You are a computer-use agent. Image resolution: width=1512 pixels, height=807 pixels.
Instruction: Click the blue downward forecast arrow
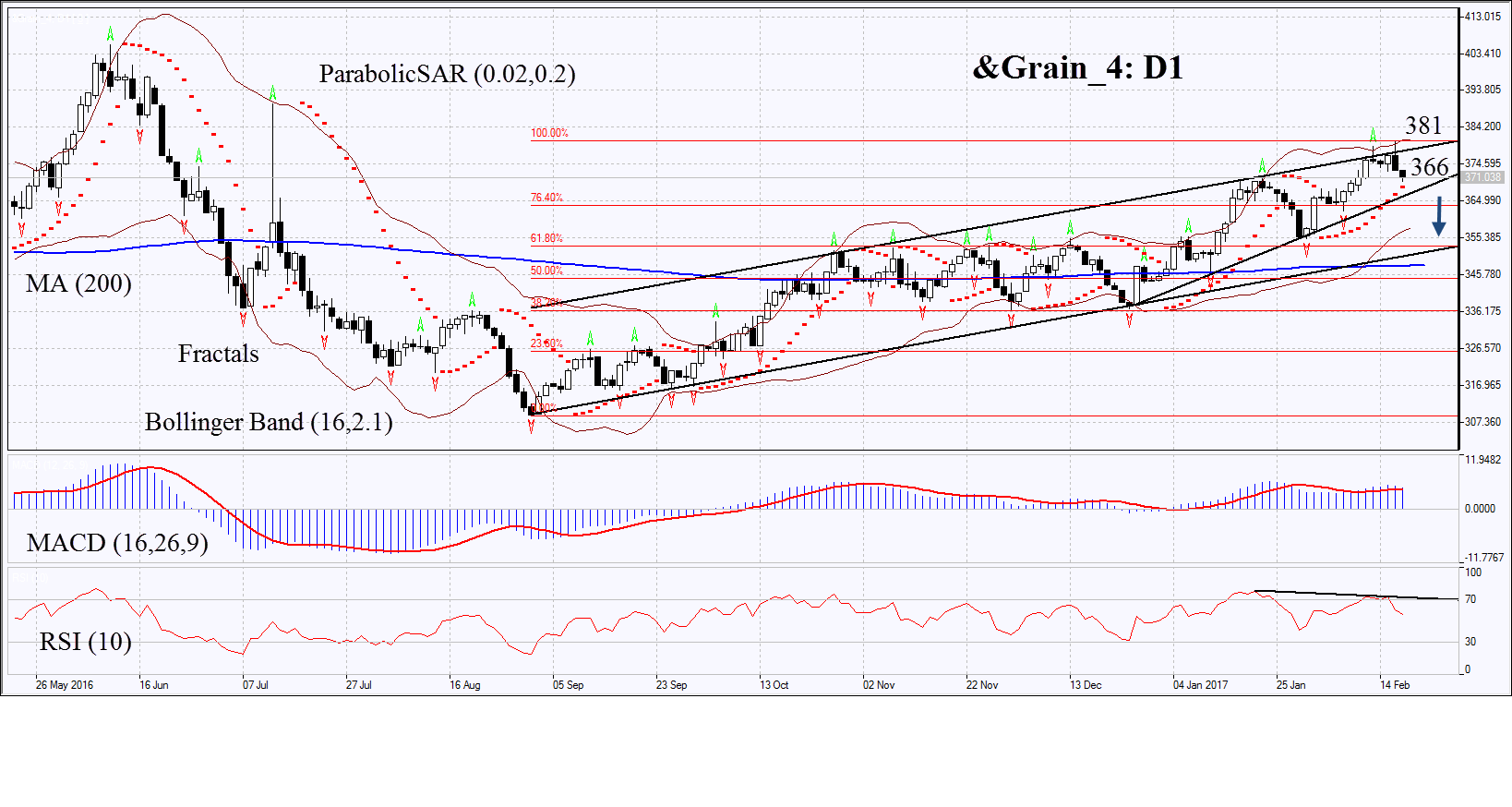(x=1438, y=218)
